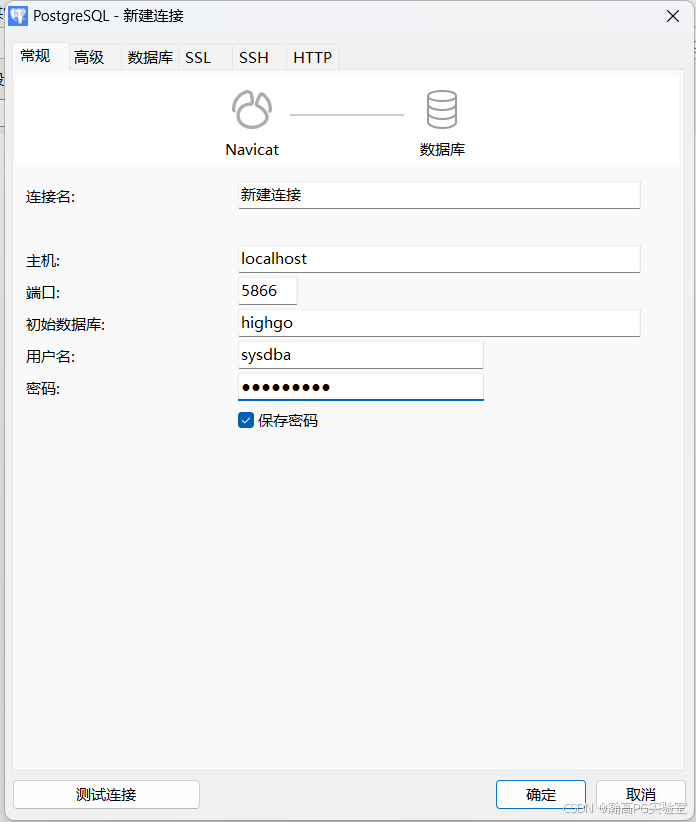Click the 用户名 label
This screenshot has width=696, height=822.
[50, 357]
